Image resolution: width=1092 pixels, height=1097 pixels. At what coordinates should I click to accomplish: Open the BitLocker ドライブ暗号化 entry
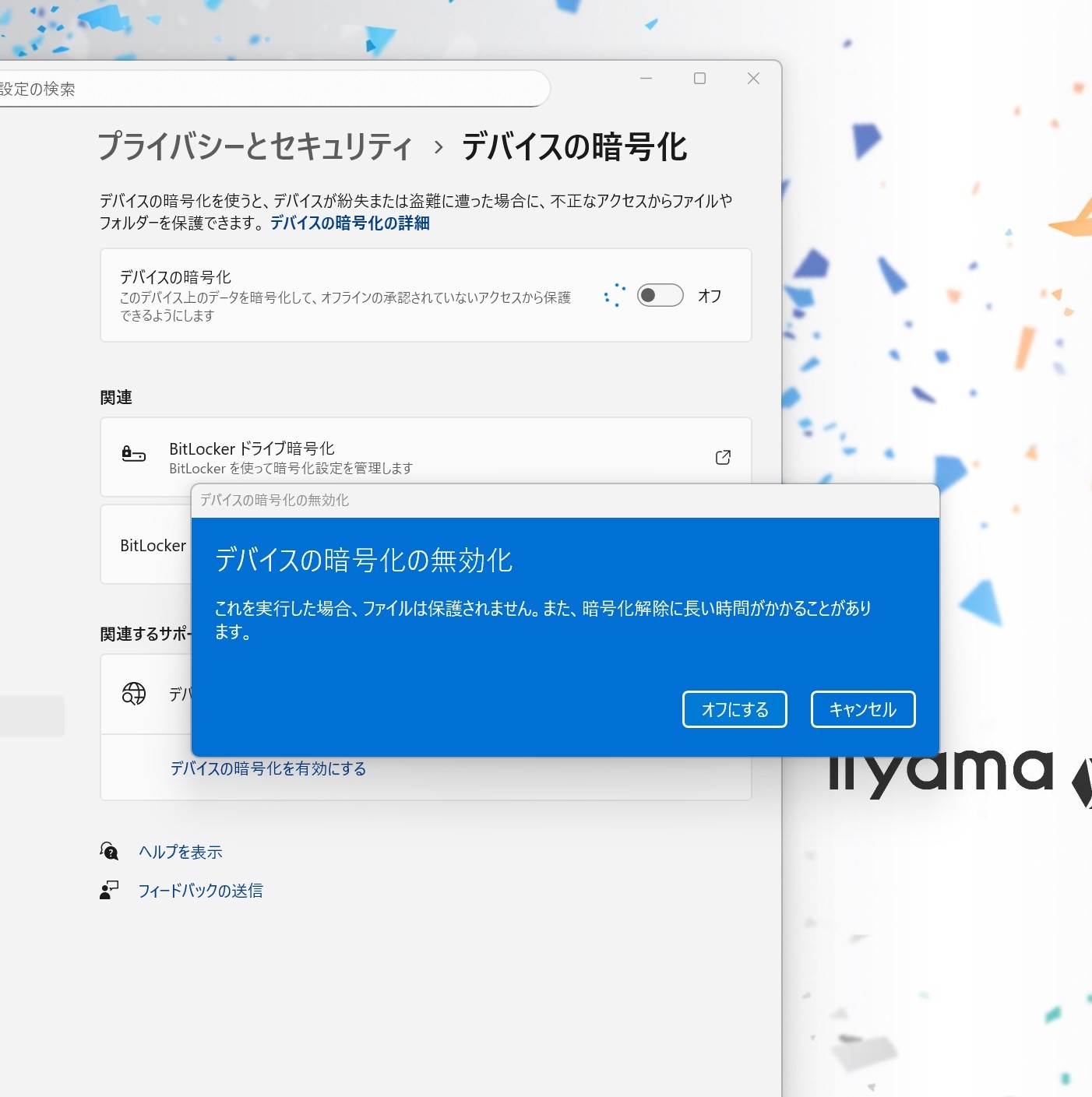click(x=252, y=449)
